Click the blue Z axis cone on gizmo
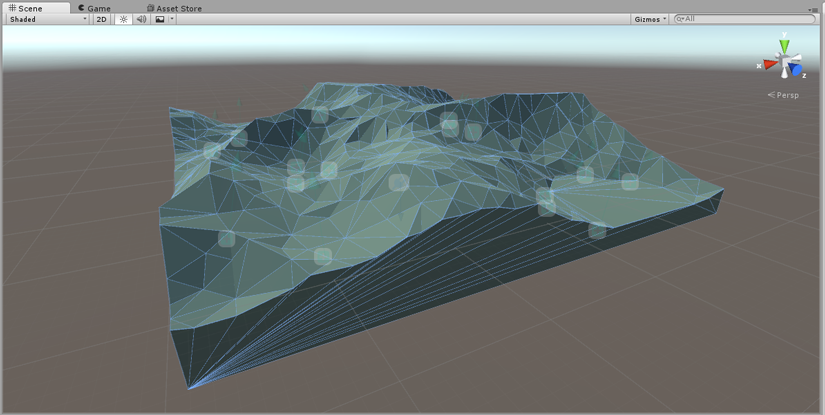The image size is (825, 415). coord(798,70)
